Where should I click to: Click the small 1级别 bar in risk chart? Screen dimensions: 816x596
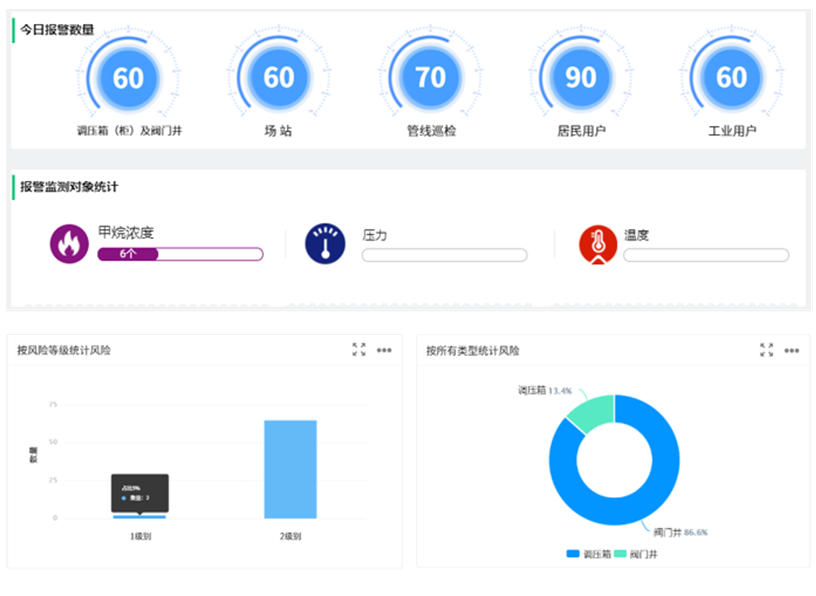tap(140, 516)
